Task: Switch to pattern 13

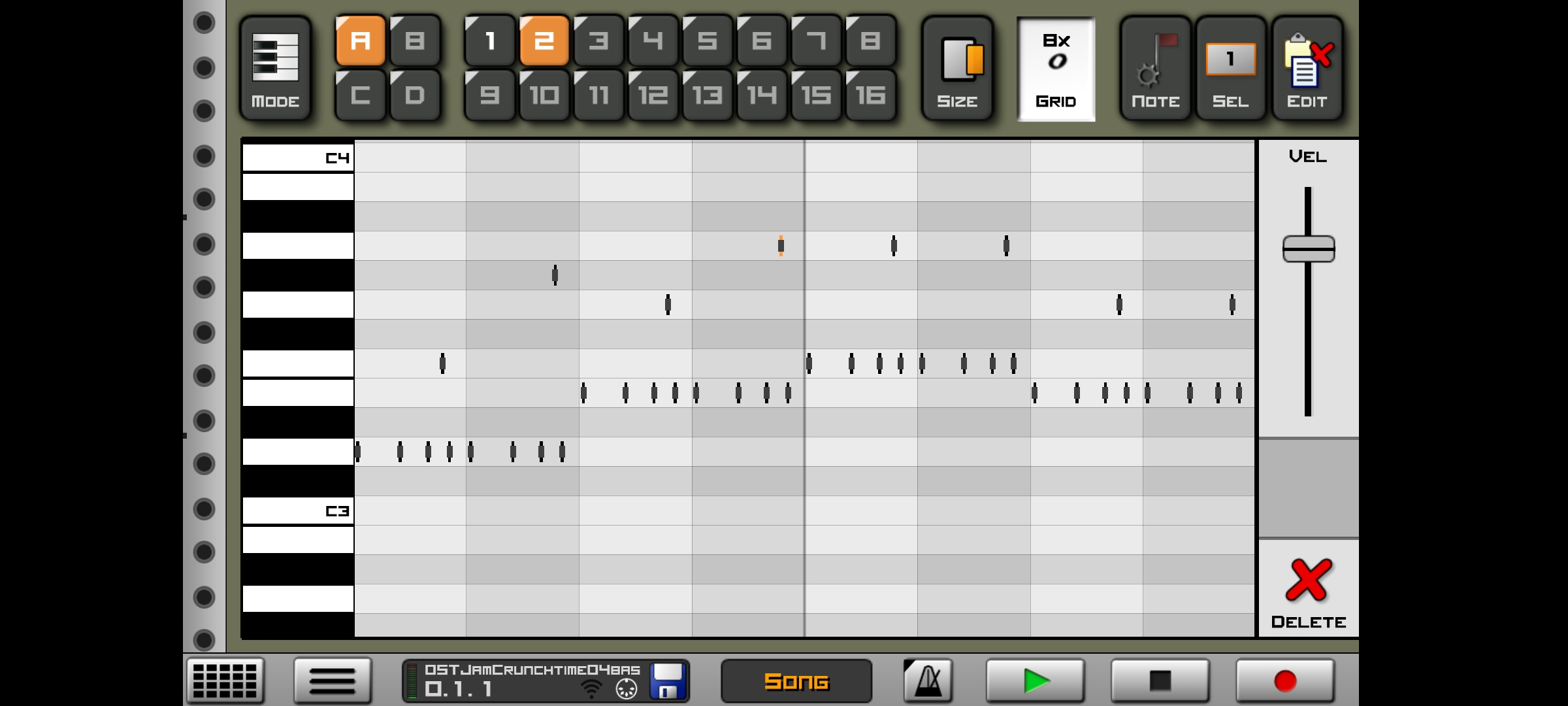Action: coord(707,95)
